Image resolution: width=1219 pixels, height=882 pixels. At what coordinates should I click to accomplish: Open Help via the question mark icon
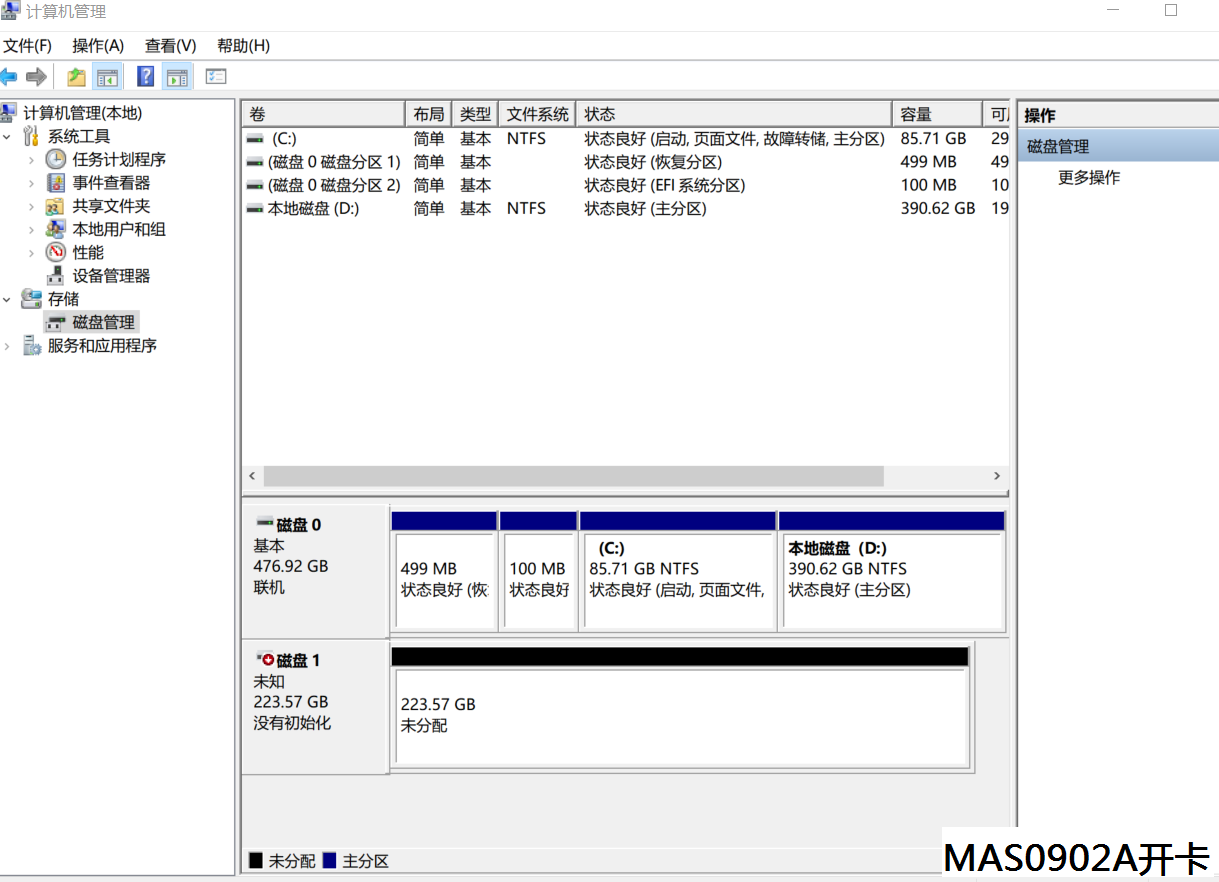pos(146,76)
